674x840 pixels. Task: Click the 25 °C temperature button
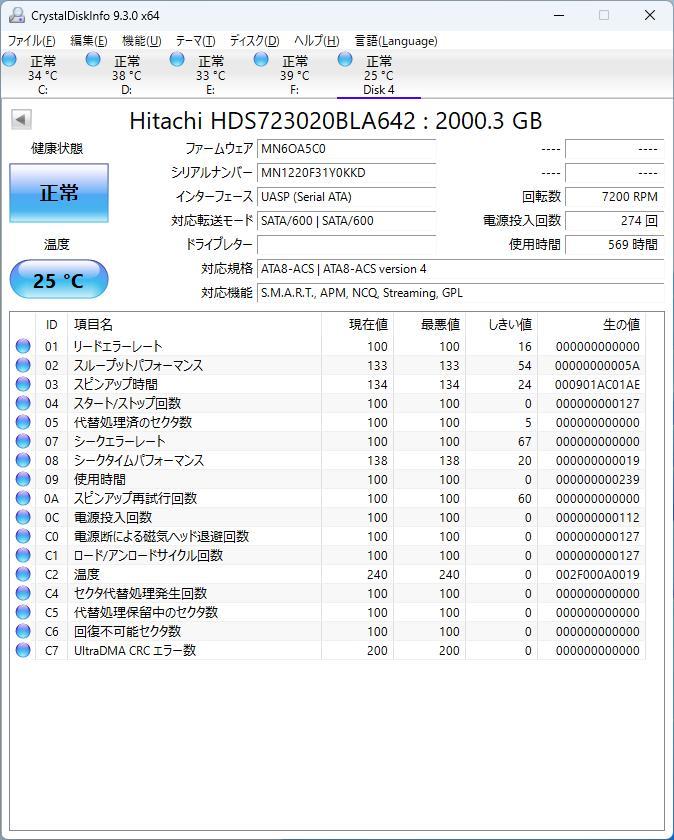point(59,279)
